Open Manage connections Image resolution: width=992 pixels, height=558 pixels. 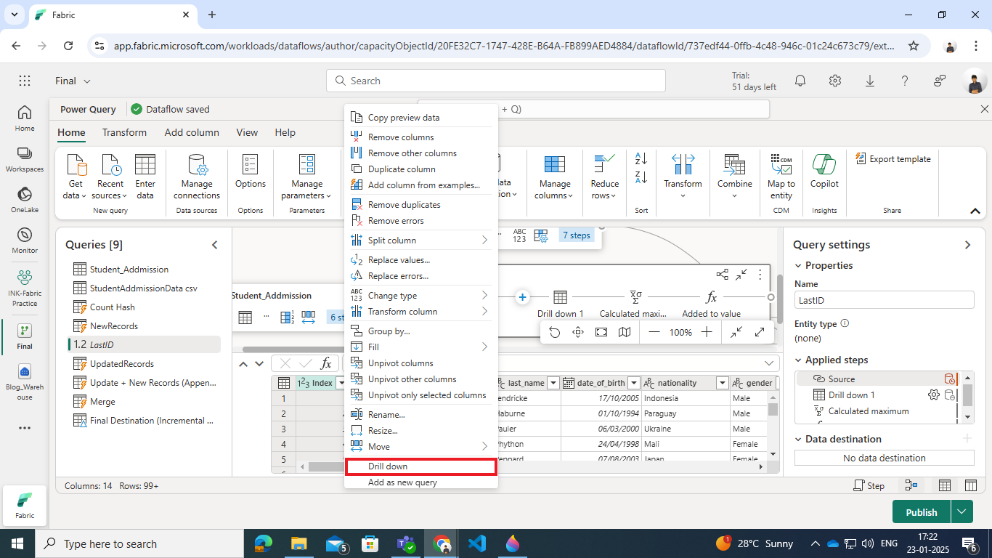(196, 177)
